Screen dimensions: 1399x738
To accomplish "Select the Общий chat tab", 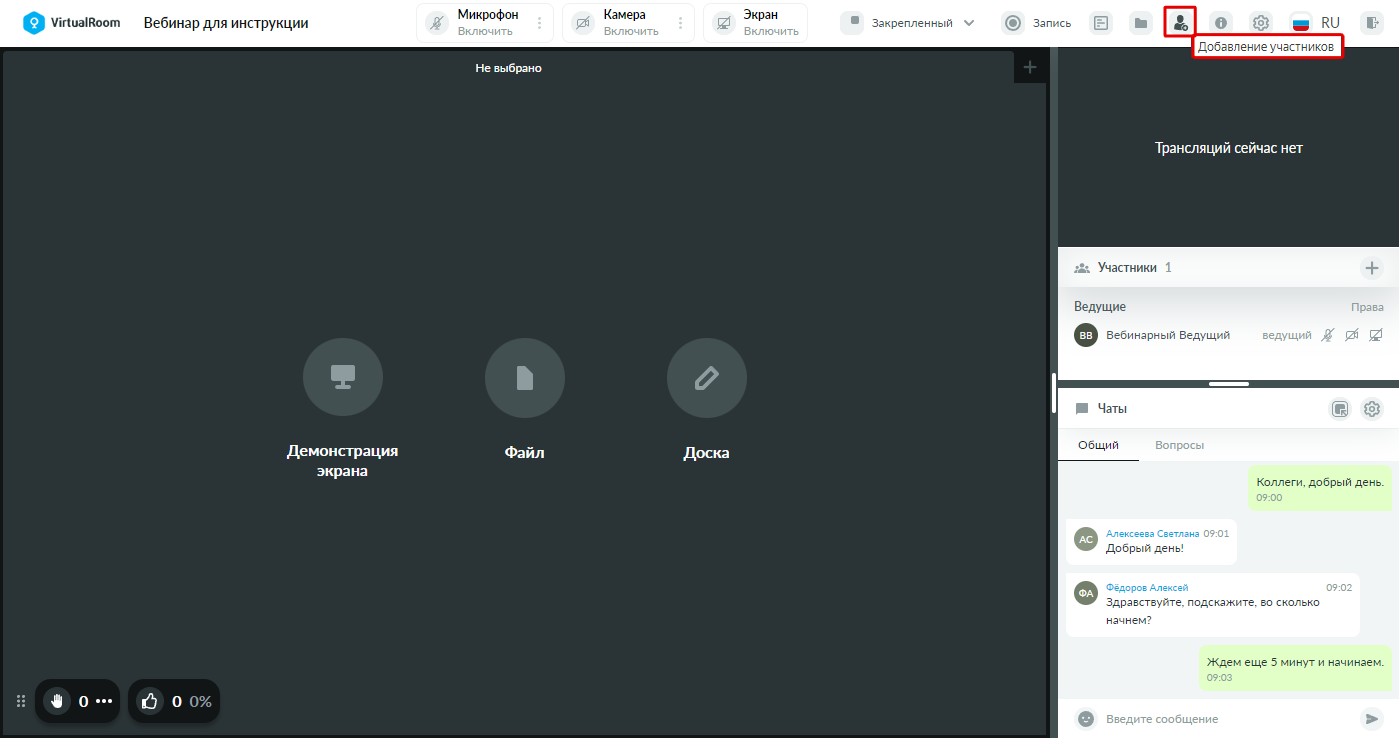I will 1098,445.
